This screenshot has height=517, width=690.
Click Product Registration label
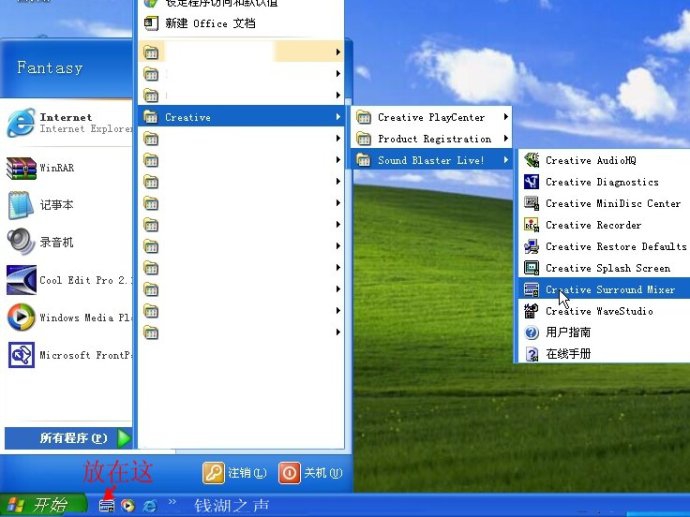[434, 139]
